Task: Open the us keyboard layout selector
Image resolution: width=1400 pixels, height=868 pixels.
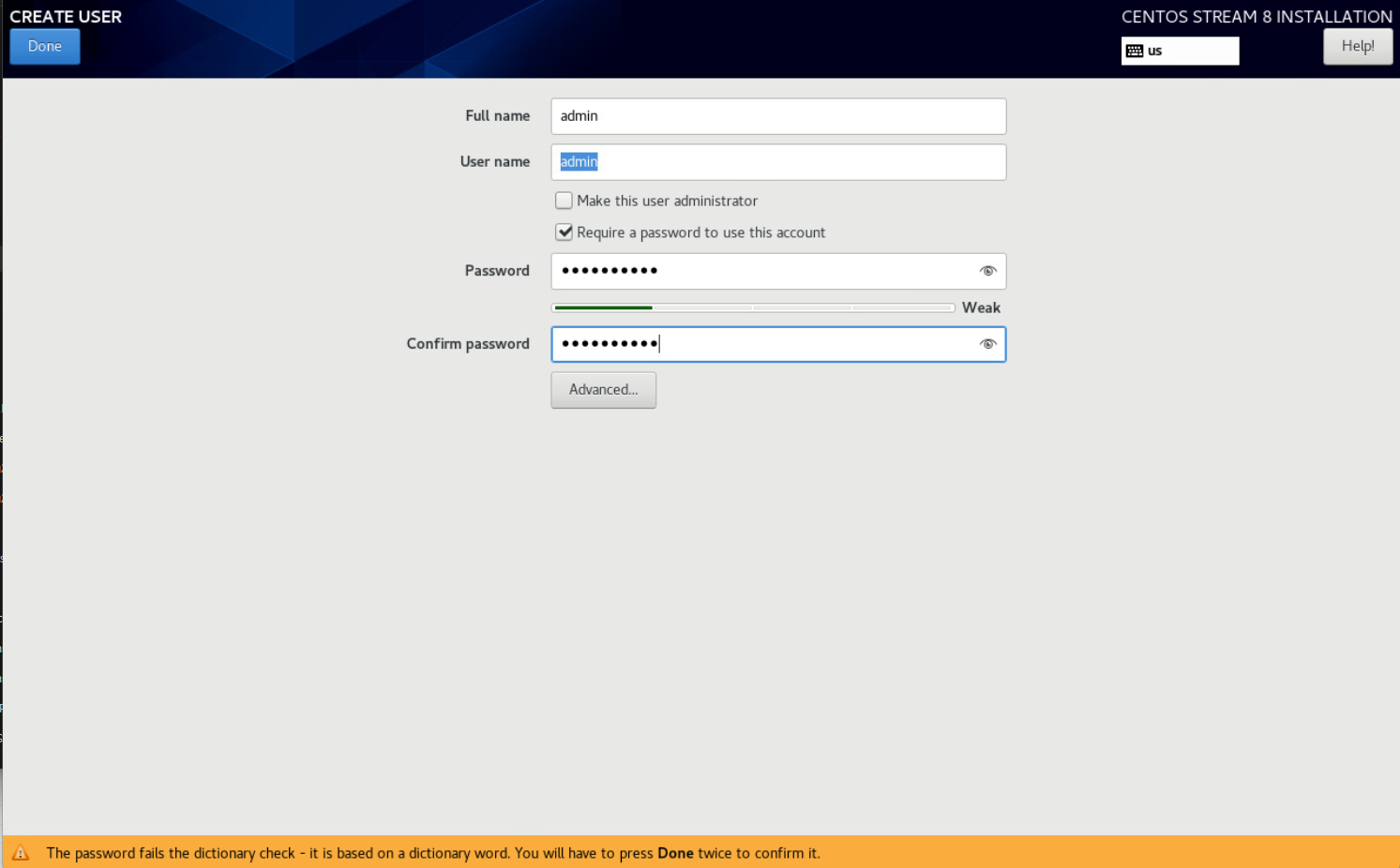Action: (1180, 51)
